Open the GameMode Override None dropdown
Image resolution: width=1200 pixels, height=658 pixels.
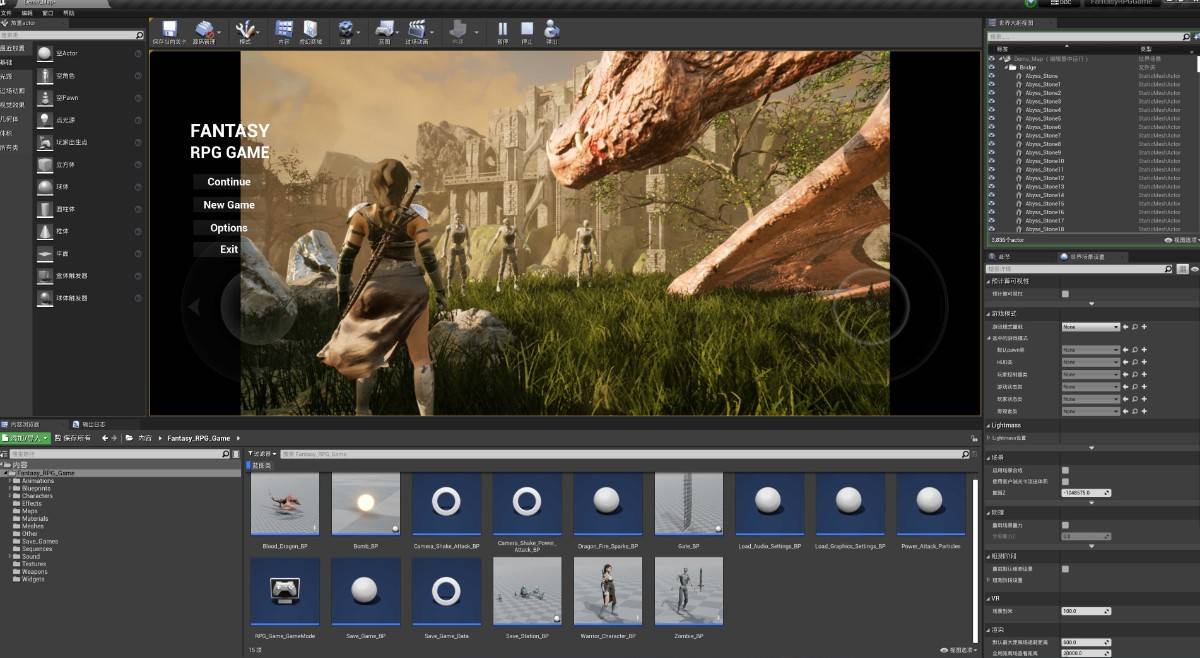1091,327
